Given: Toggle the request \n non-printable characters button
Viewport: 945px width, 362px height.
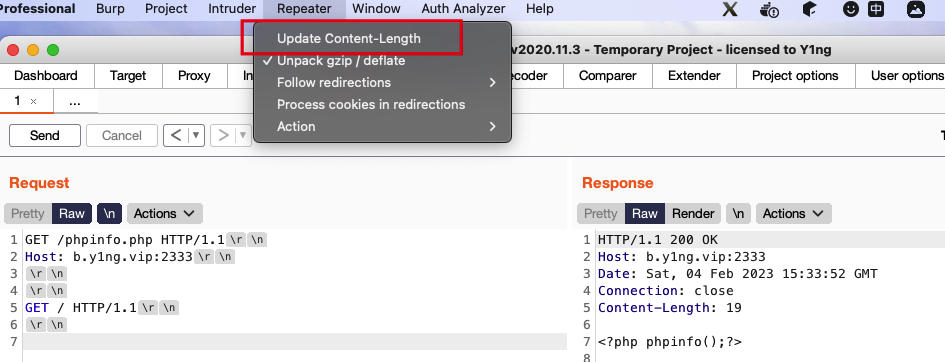Looking at the screenshot, I should (109, 213).
